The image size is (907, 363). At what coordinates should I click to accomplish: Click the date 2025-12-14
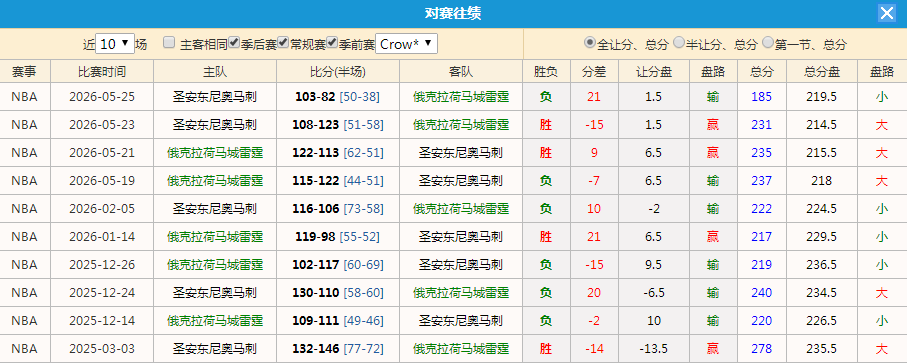coord(102,321)
